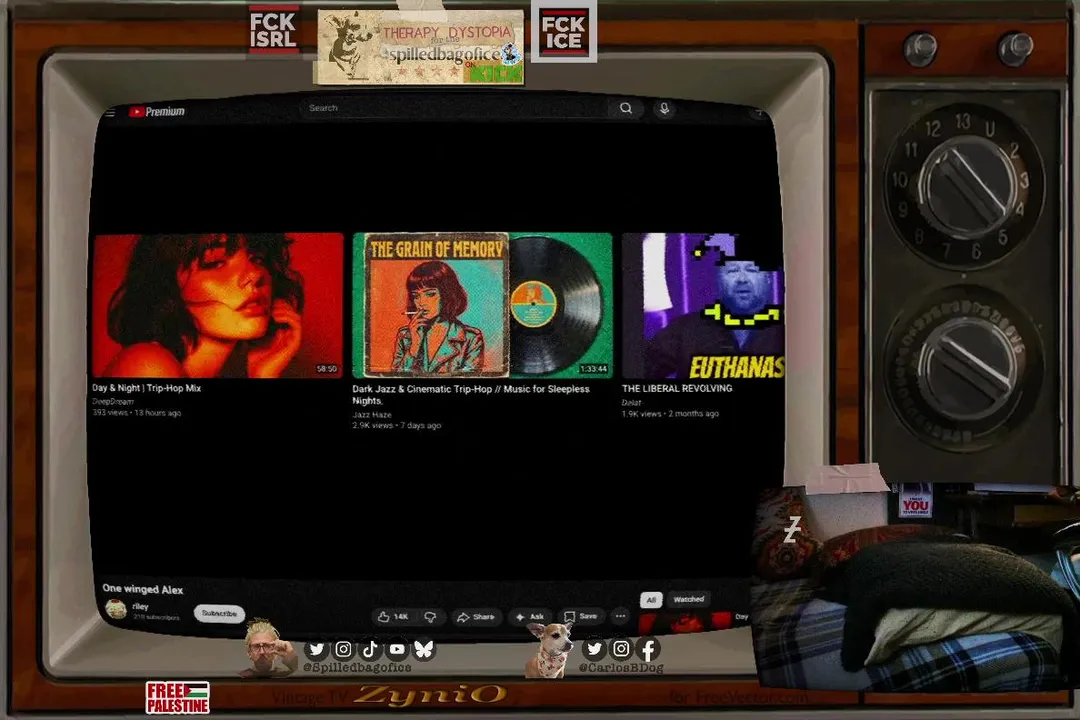
Task: Open THE LIBERAL REVOLVING video thumbnail
Action: (703, 305)
